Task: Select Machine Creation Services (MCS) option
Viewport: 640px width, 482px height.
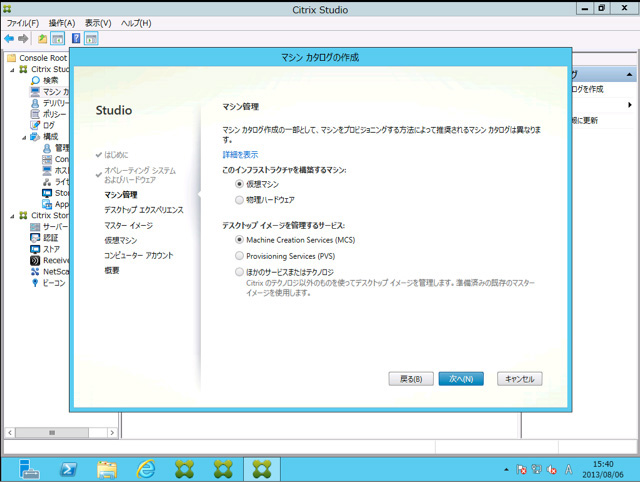Action: [x=239, y=240]
